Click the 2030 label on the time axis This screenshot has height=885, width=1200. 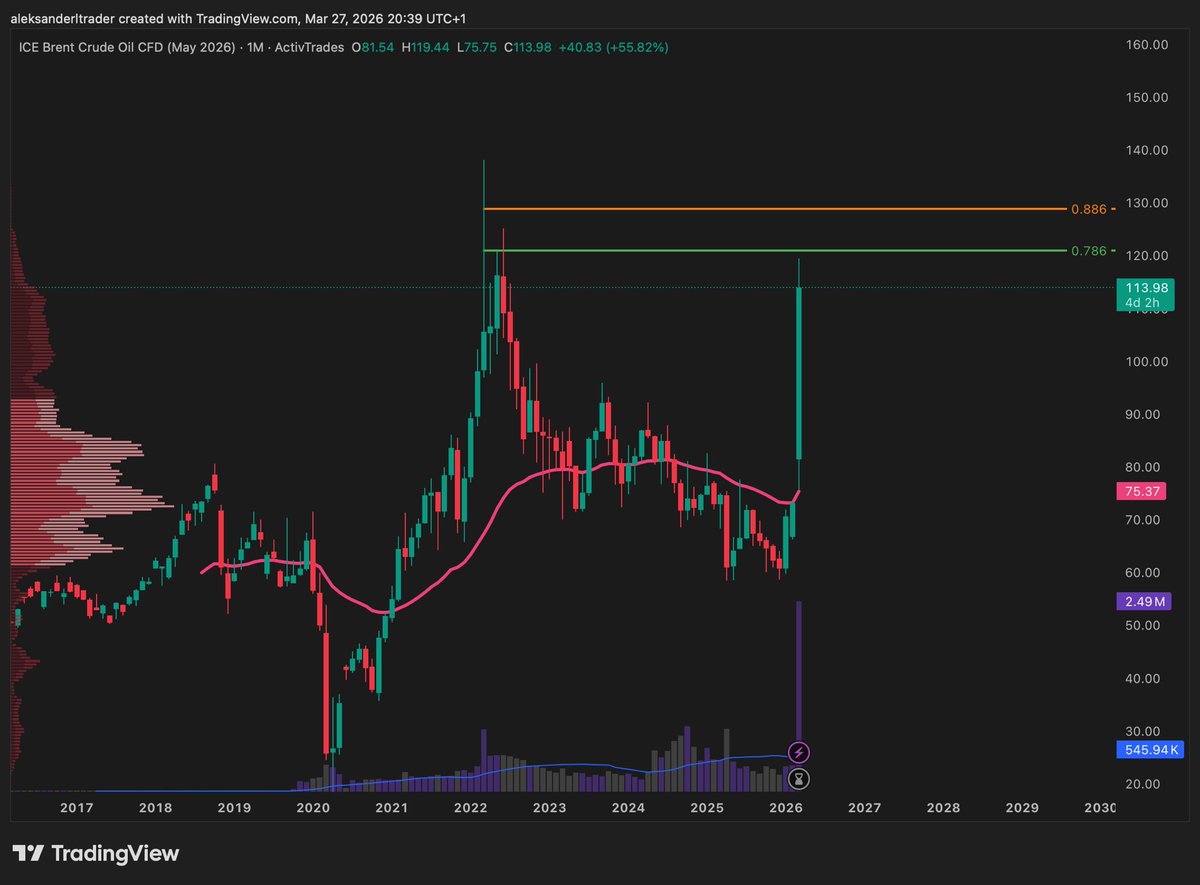pyautogui.click(x=1100, y=807)
